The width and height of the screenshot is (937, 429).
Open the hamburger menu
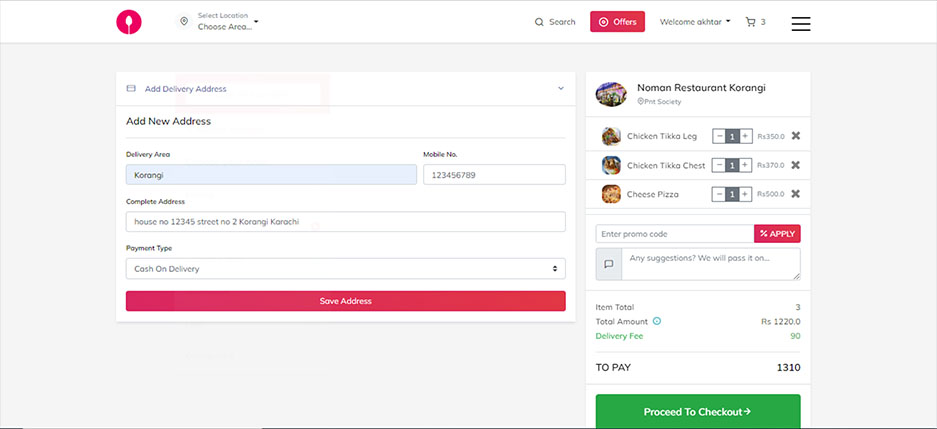pos(800,23)
